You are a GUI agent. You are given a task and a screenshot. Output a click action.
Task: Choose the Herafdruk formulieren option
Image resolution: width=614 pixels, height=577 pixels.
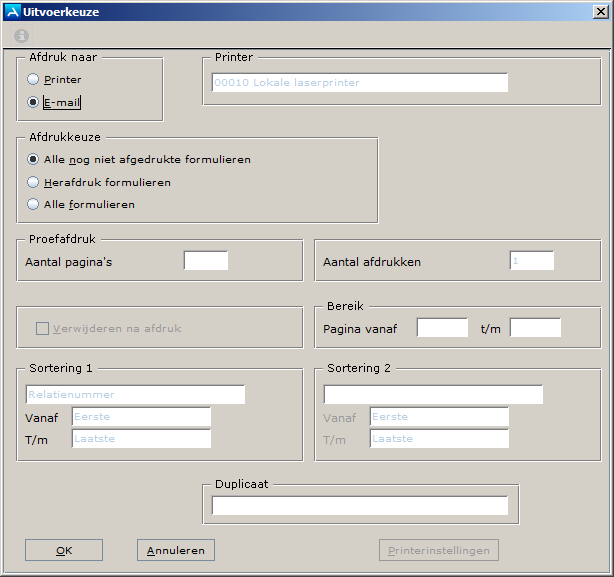[34, 182]
